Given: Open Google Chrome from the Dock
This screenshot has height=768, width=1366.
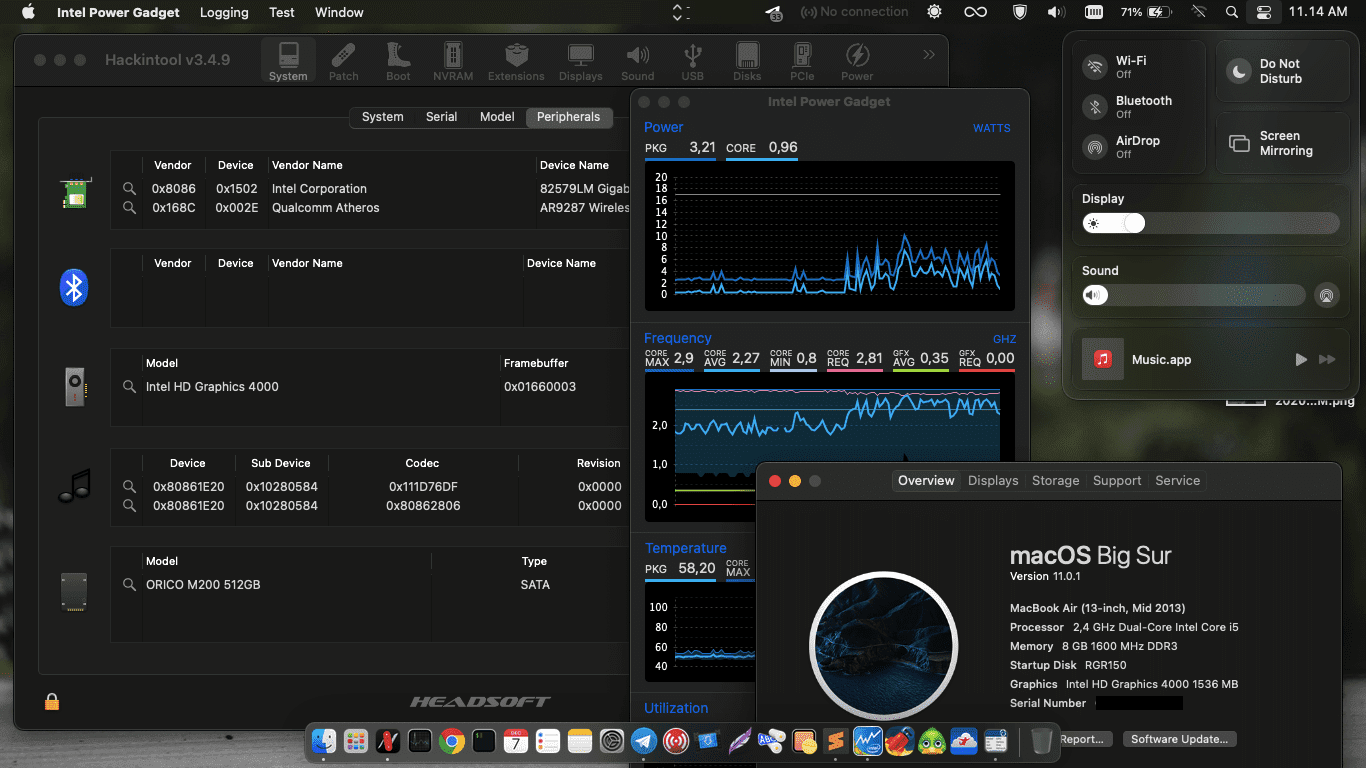Looking at the screenshot, I should coord(451,741).
